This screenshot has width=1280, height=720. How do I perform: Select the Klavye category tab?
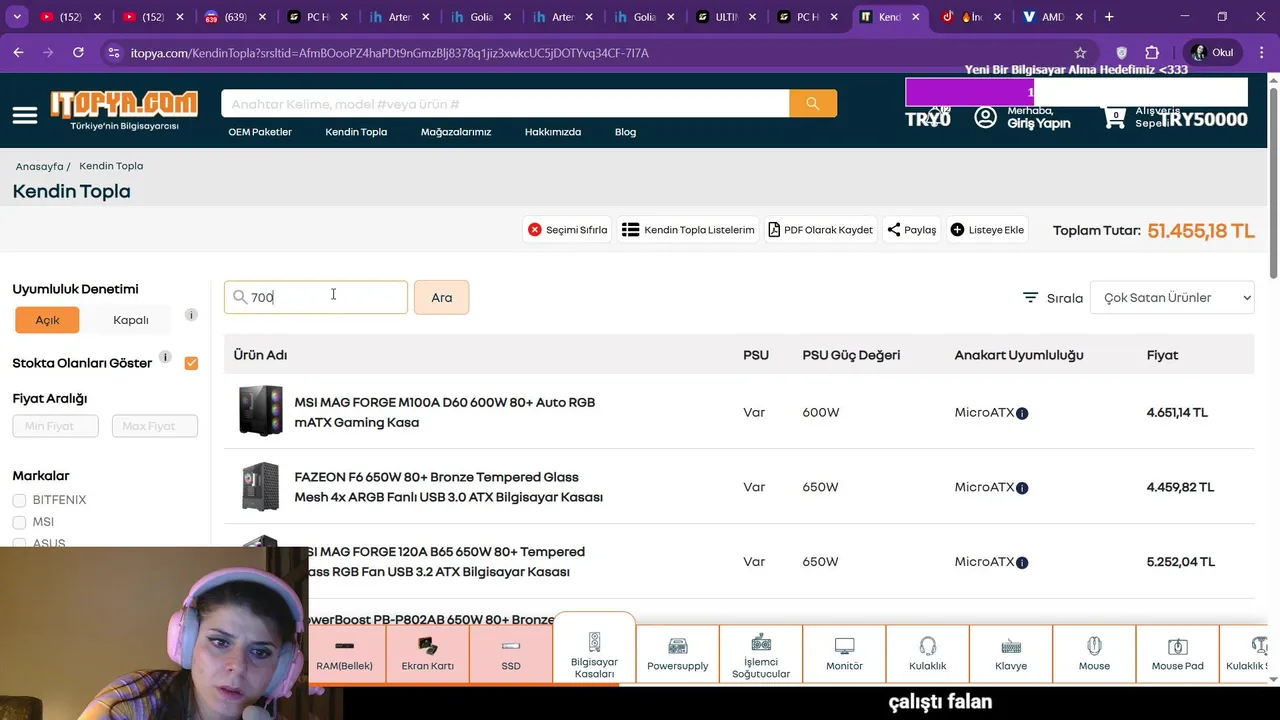click(x=1011, y=654)
